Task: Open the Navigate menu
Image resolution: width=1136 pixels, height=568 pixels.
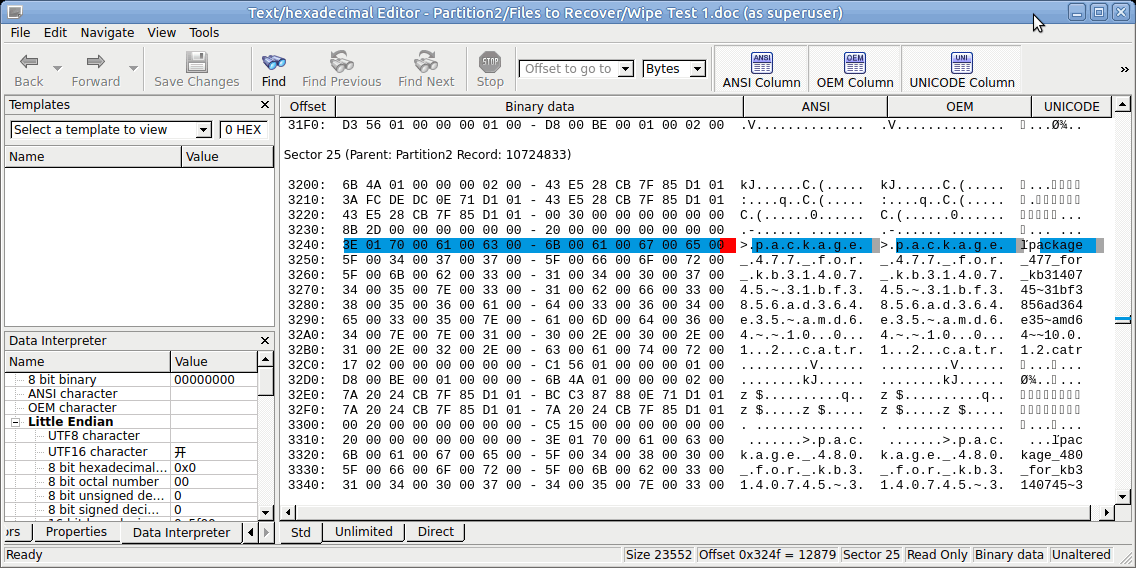Action: (x=107, y=32)
